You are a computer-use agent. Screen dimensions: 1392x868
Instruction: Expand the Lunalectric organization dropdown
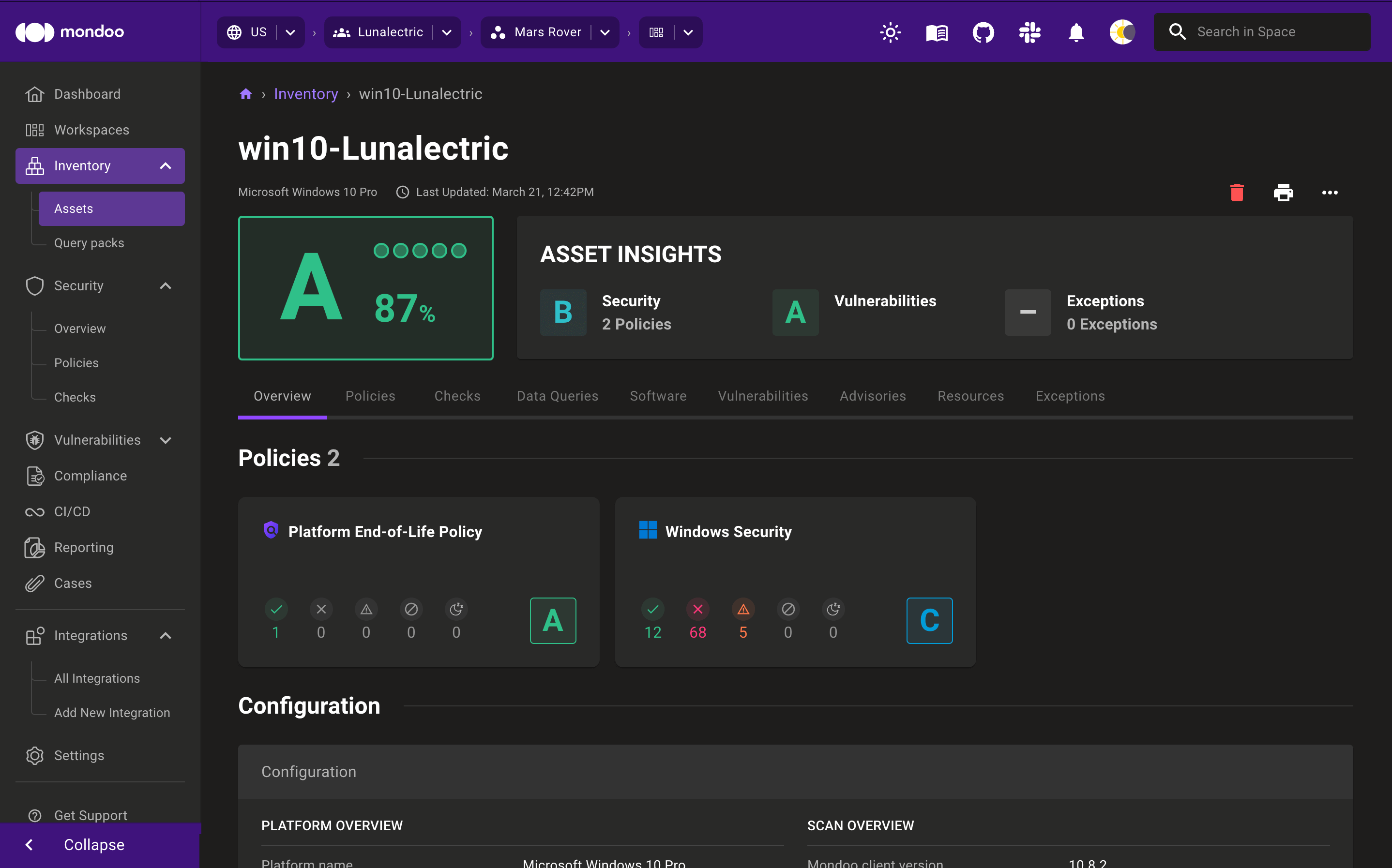tap(448, 32)
